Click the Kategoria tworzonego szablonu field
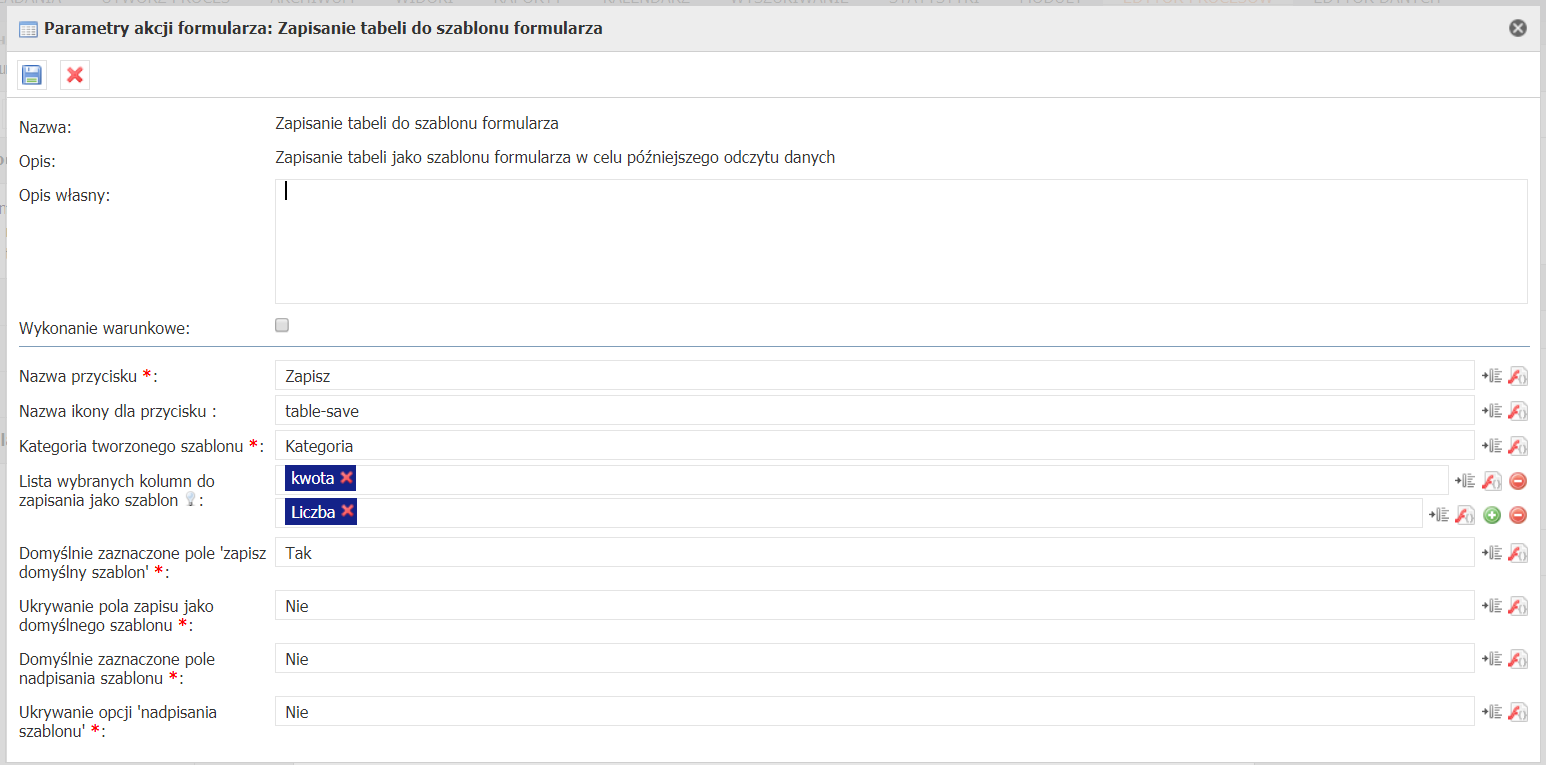Image resolution: width=1546 pixels, height=765 pixels. [874, 445]
